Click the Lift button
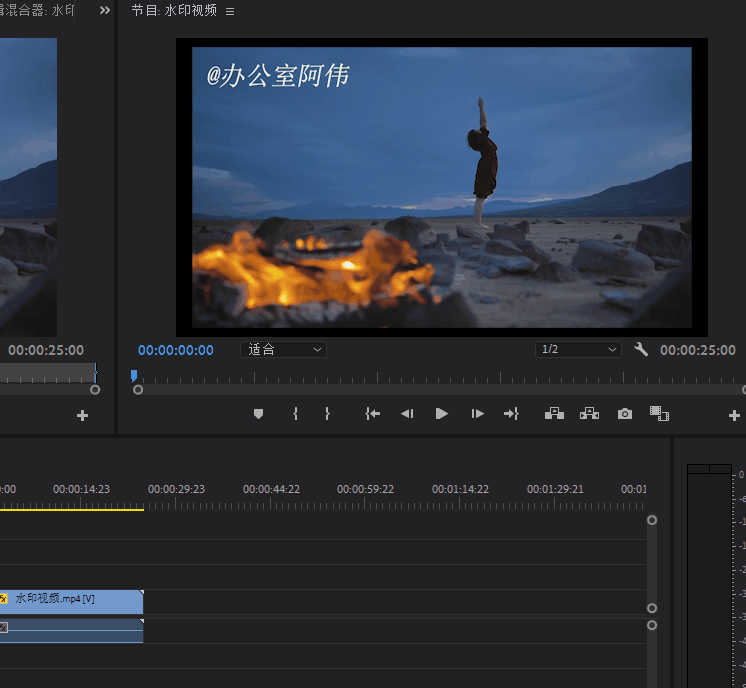 [x=554, y=414]
